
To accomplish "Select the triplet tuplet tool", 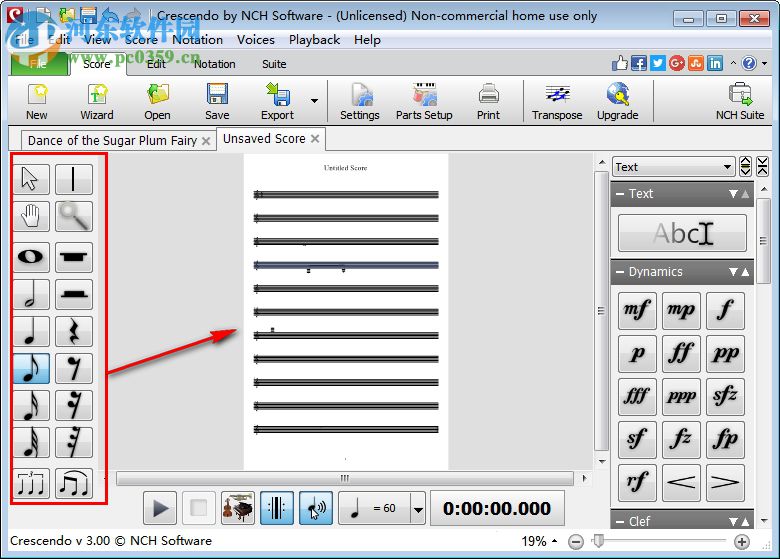I will [x=31, y=483].
